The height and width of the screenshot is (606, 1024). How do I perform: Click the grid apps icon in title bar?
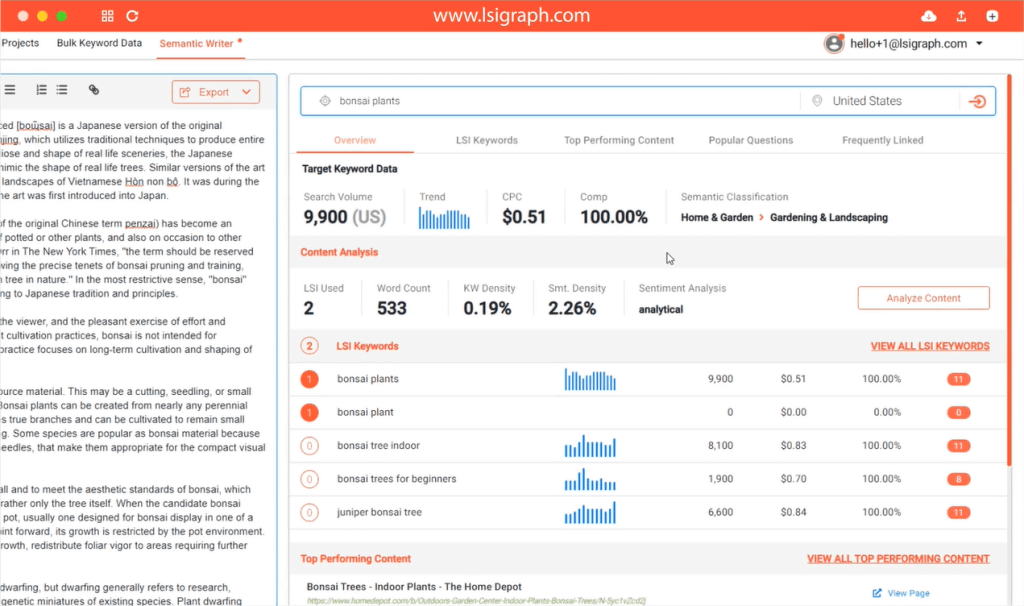point(108,16)
